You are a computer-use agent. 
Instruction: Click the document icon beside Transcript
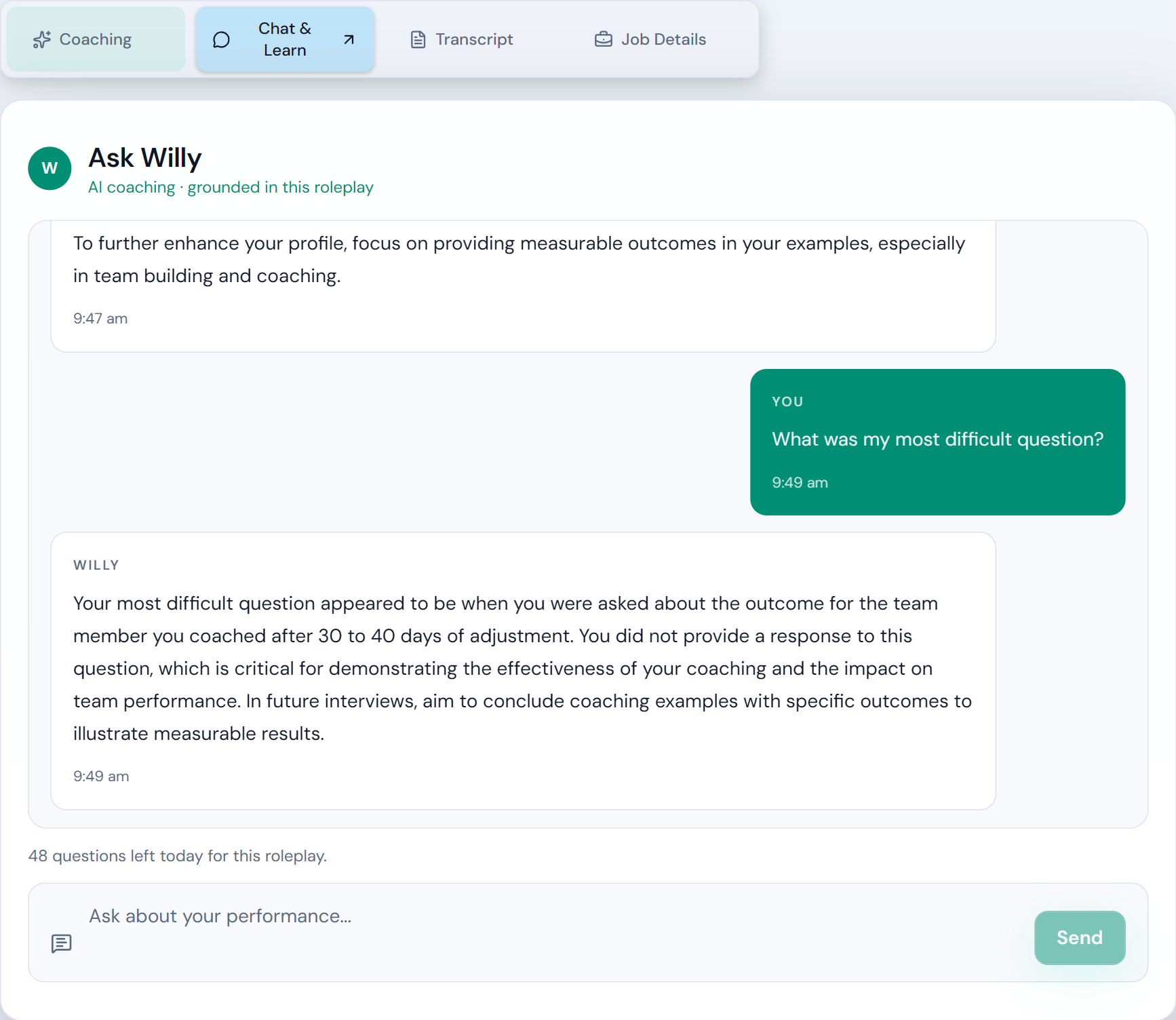coord(418,40)
